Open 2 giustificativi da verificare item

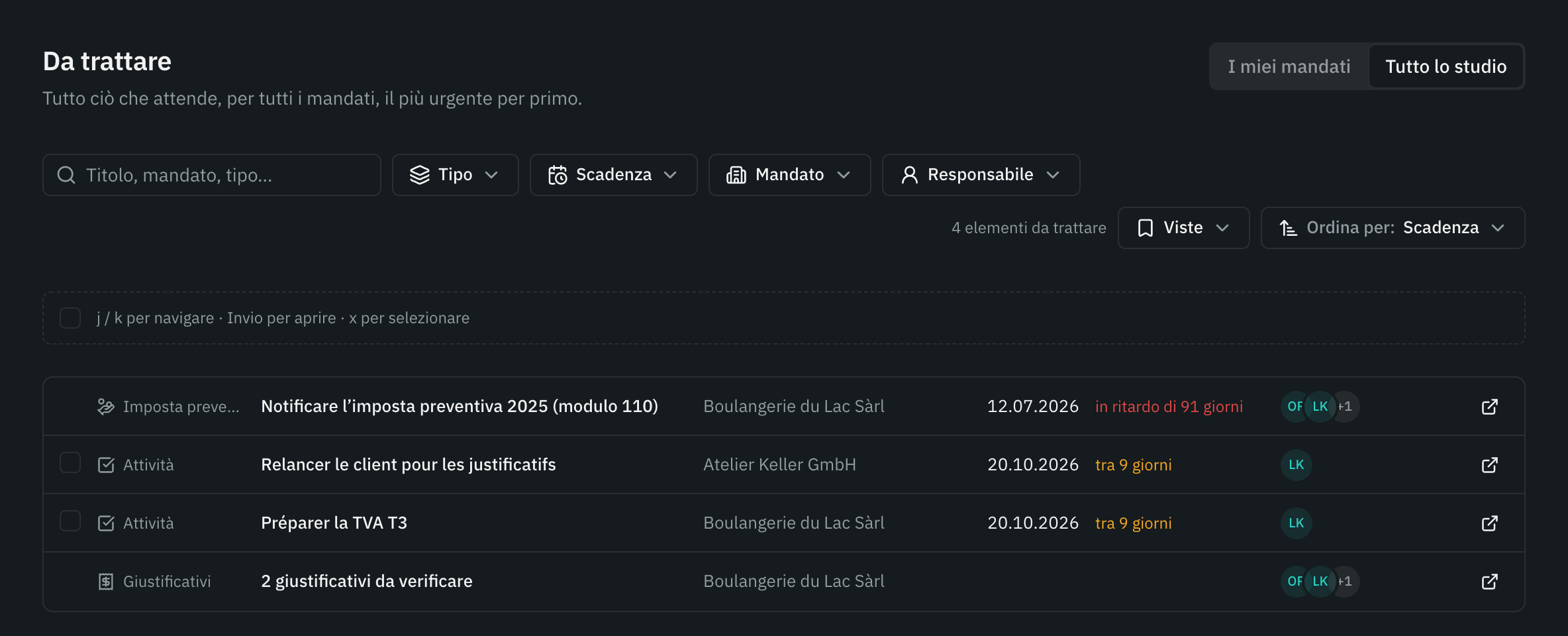coord(367,581)
